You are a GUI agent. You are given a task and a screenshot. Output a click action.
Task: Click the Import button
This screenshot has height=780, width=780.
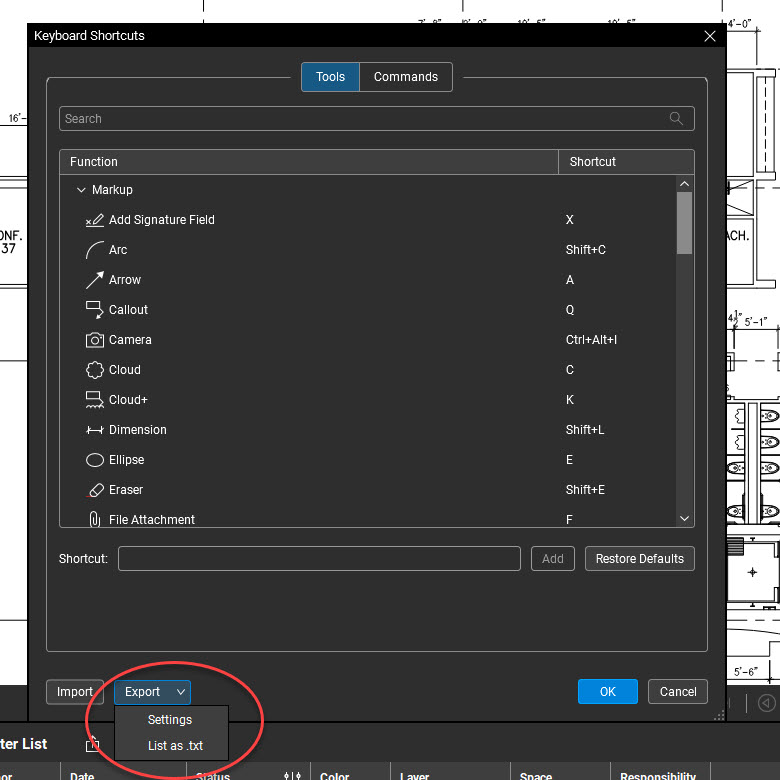pos(75,692)
